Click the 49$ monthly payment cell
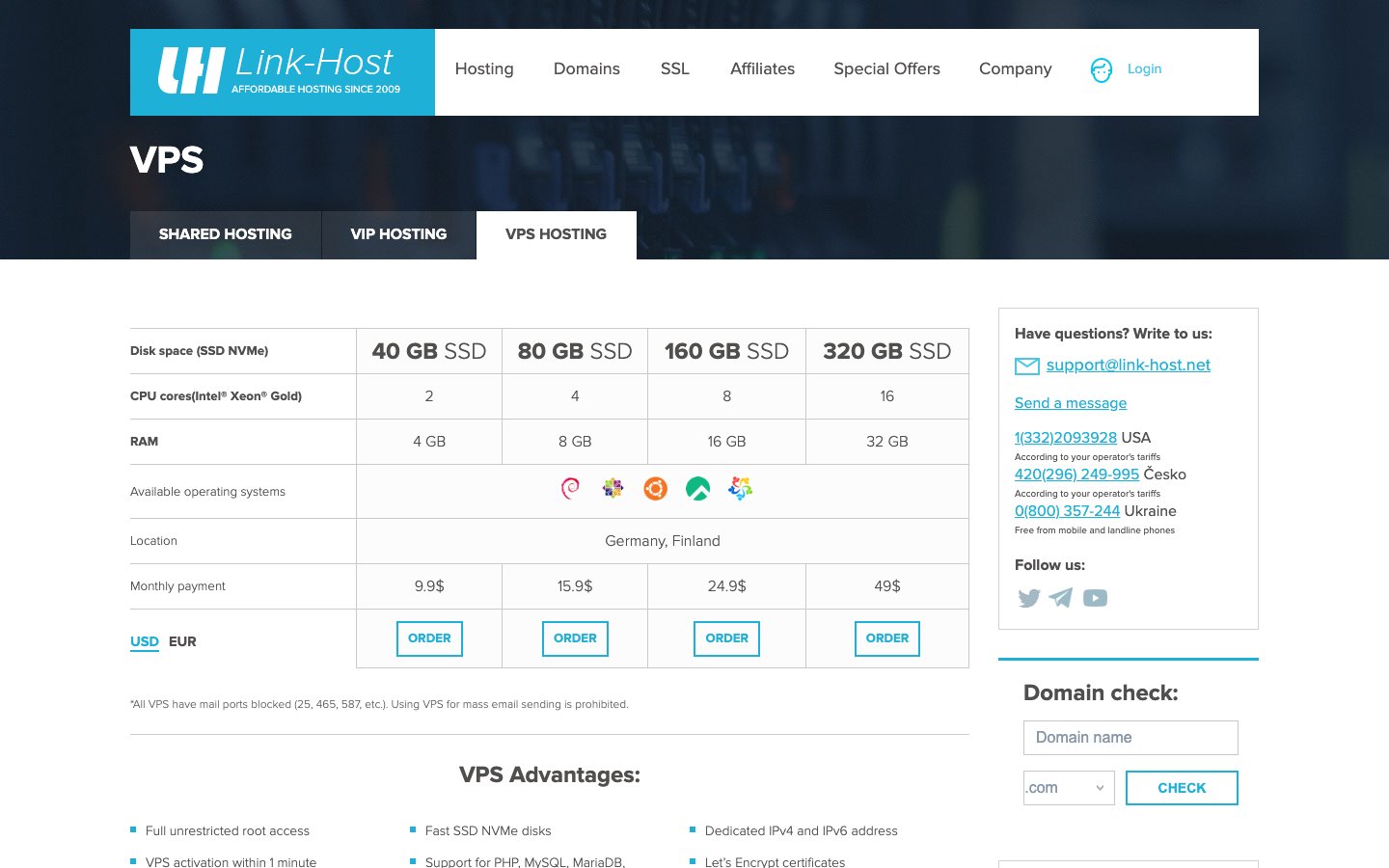The height and width of the screenshot is (868, 1389). pos(887,586)
